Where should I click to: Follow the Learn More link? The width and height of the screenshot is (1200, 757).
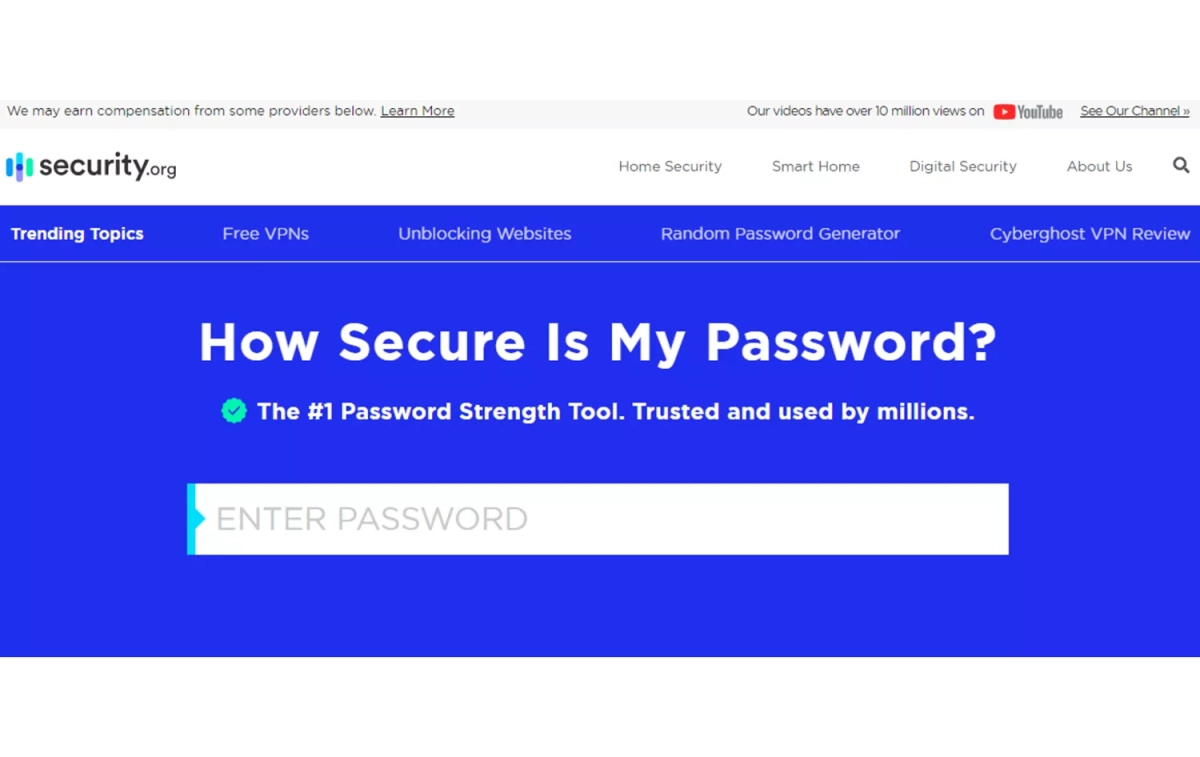417,111
